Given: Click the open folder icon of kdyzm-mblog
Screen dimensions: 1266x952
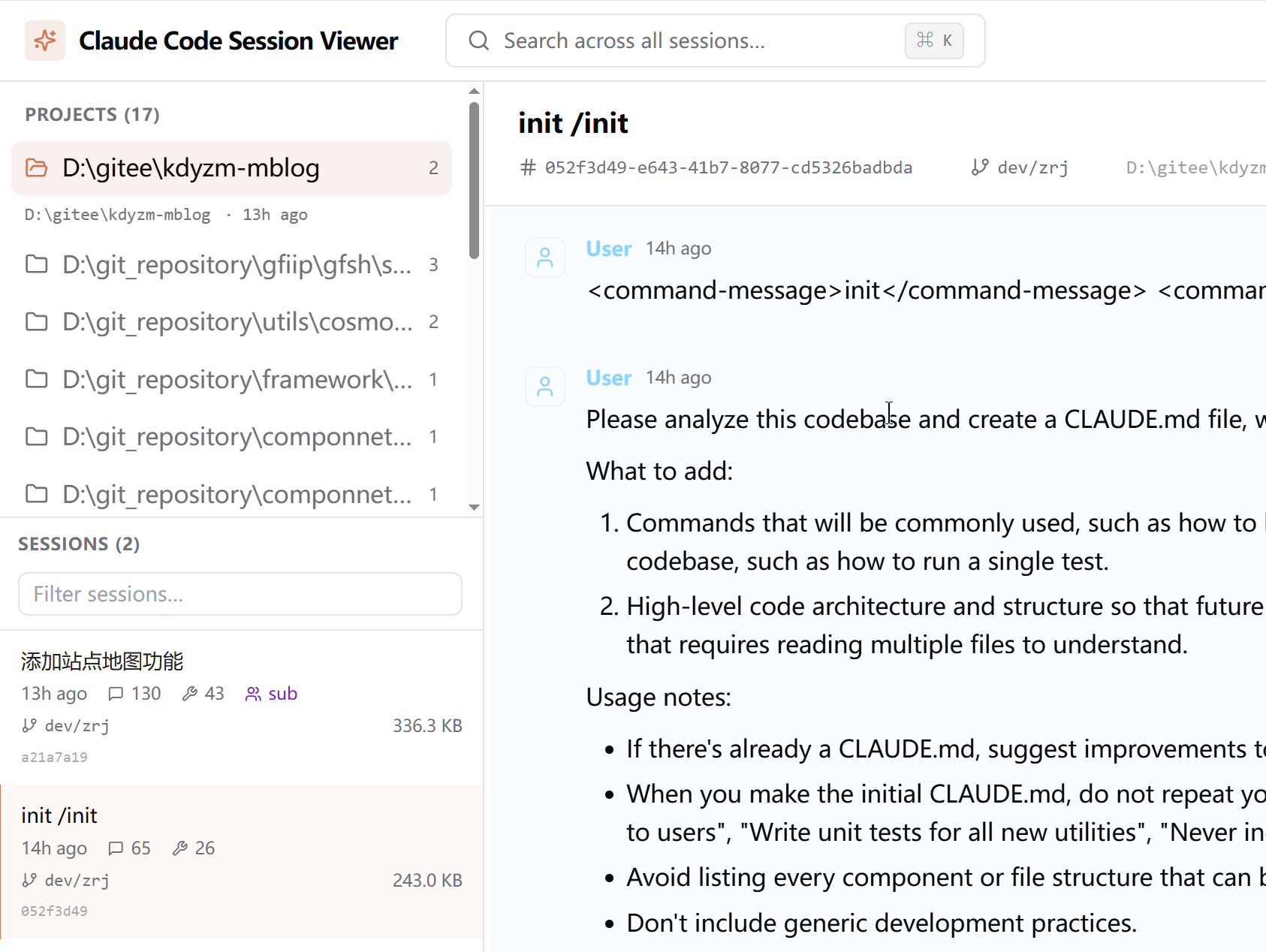Looking at the screenshot, I should click(x=37, y=167).
